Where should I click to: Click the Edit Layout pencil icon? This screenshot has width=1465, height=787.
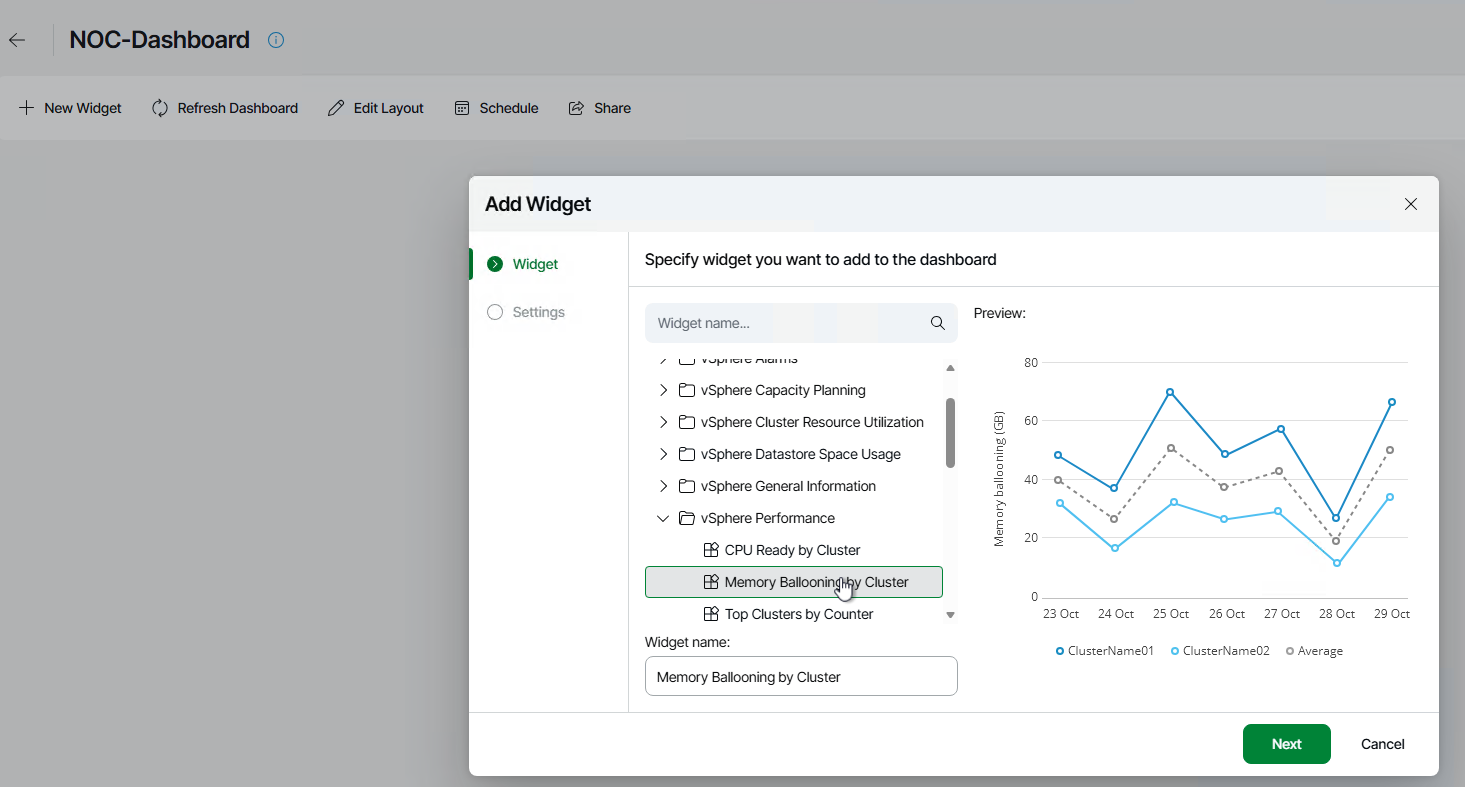[336, 108]
